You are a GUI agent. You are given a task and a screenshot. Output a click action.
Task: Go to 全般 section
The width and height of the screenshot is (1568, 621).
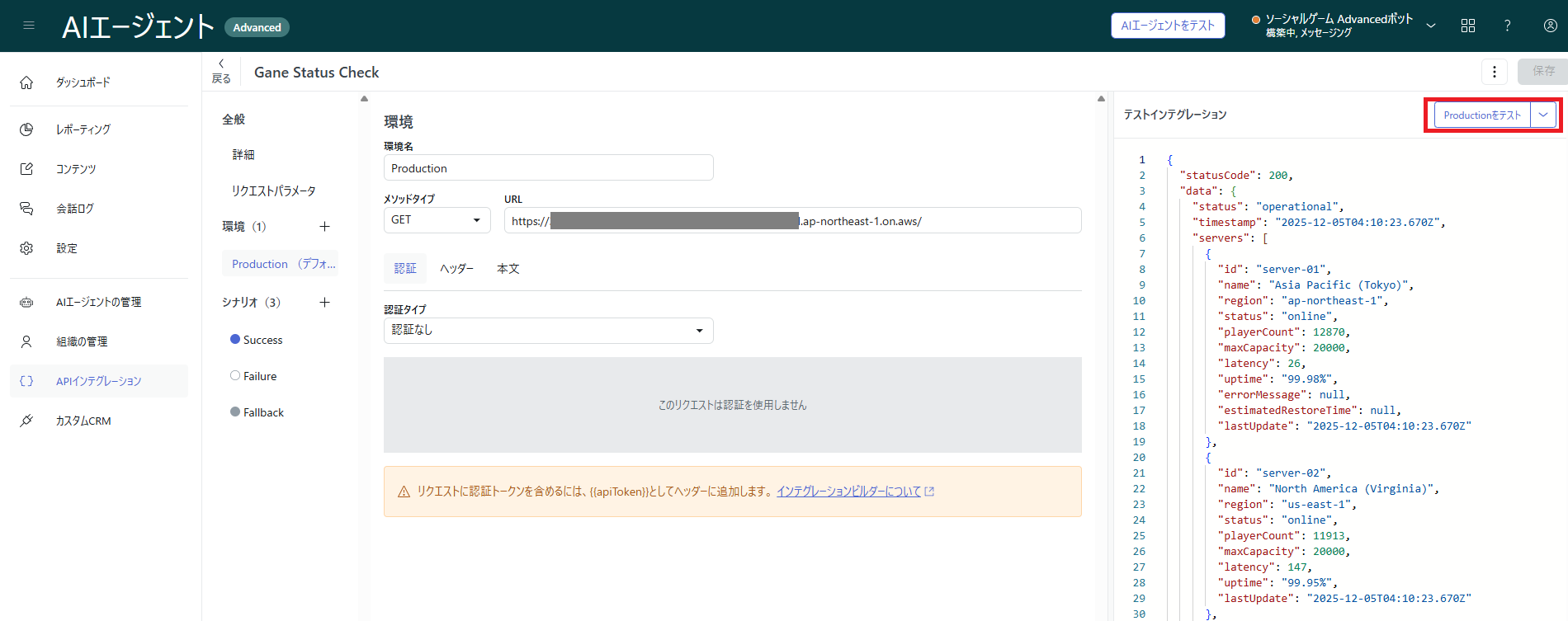coord(234,120)
